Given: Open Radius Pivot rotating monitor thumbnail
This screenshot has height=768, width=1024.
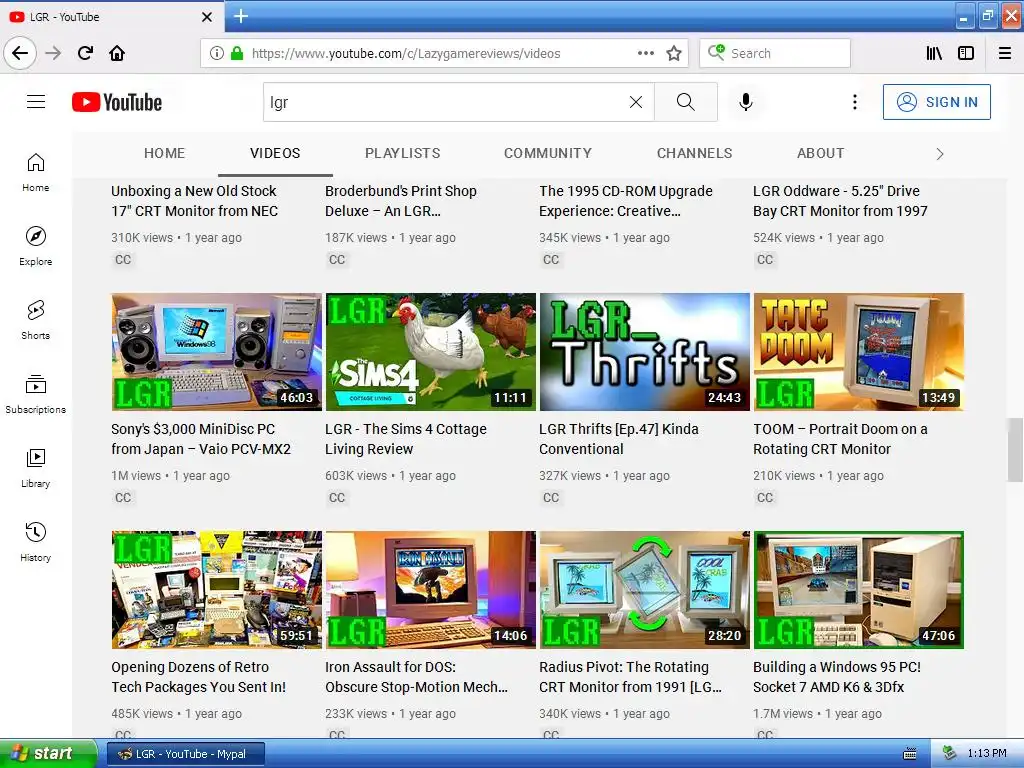Looking at the screenshot, I should coord(645,590).
